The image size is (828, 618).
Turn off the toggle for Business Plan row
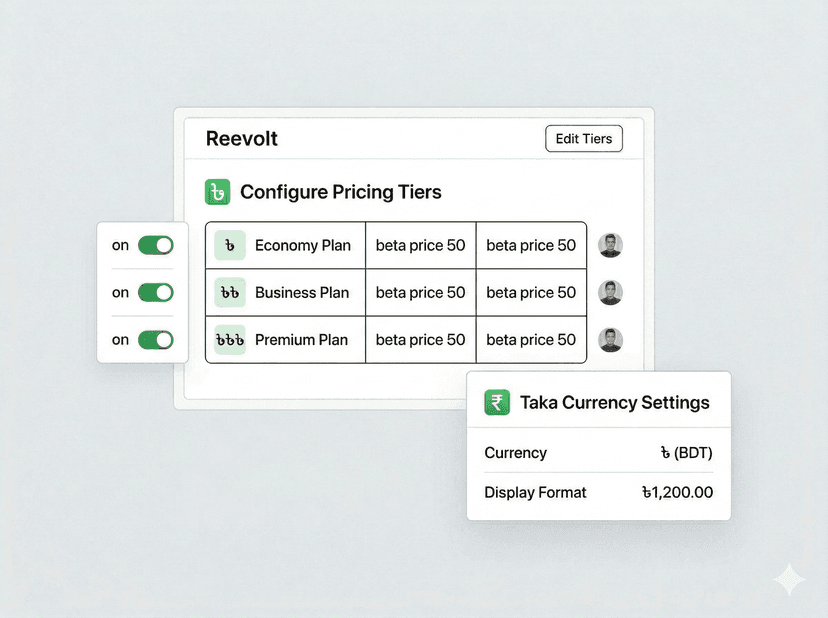[x=156, y=292]
